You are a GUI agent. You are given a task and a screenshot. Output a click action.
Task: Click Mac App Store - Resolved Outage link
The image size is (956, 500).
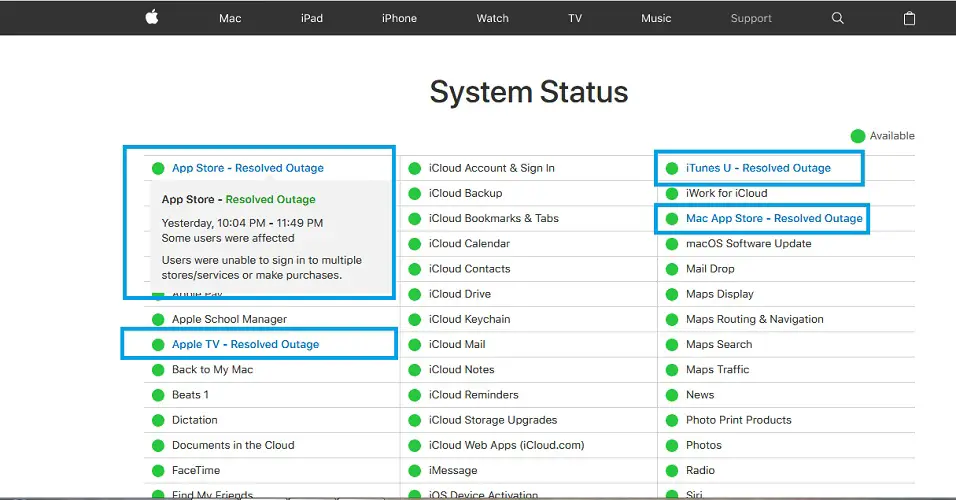pyautogui.click(x=773, y=218)
